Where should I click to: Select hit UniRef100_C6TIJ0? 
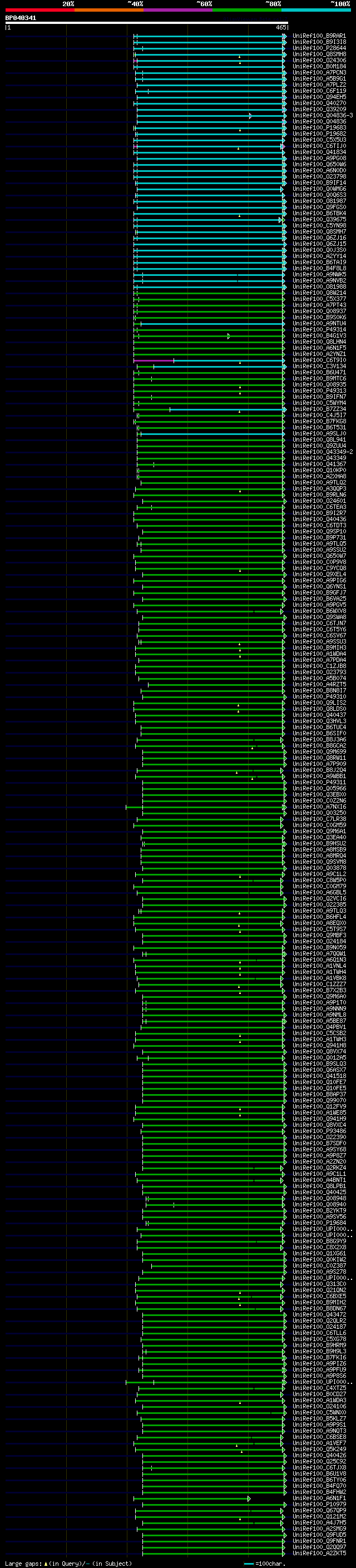319,146
